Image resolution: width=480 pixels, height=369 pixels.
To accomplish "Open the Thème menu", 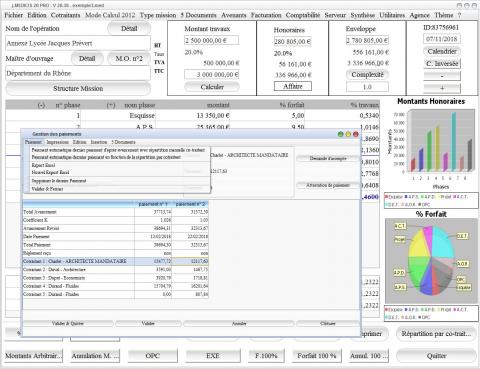I will click(x=443, y=15).
